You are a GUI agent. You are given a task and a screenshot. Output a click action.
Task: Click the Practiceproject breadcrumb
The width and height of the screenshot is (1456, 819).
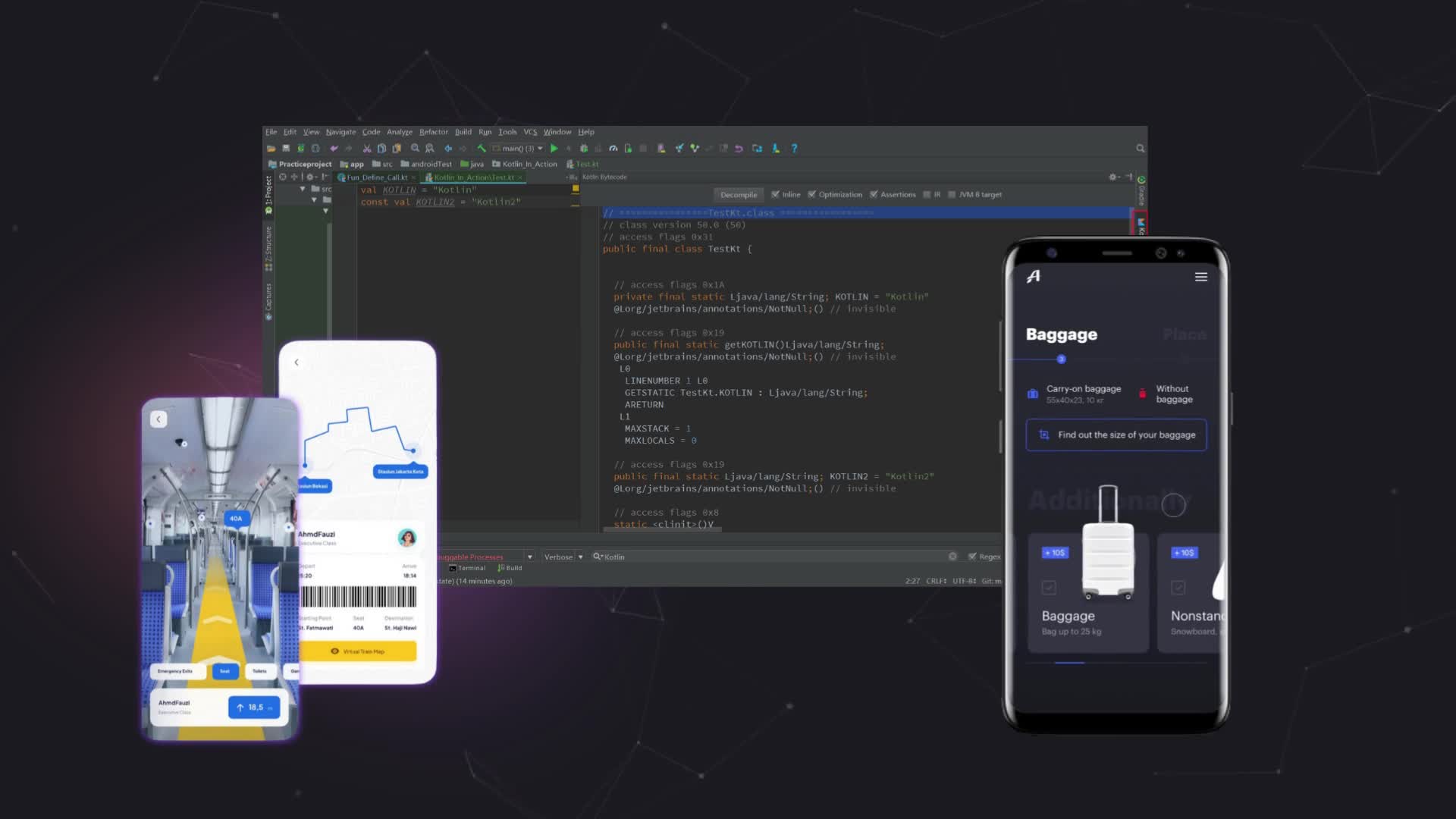[x=300, y=164]
